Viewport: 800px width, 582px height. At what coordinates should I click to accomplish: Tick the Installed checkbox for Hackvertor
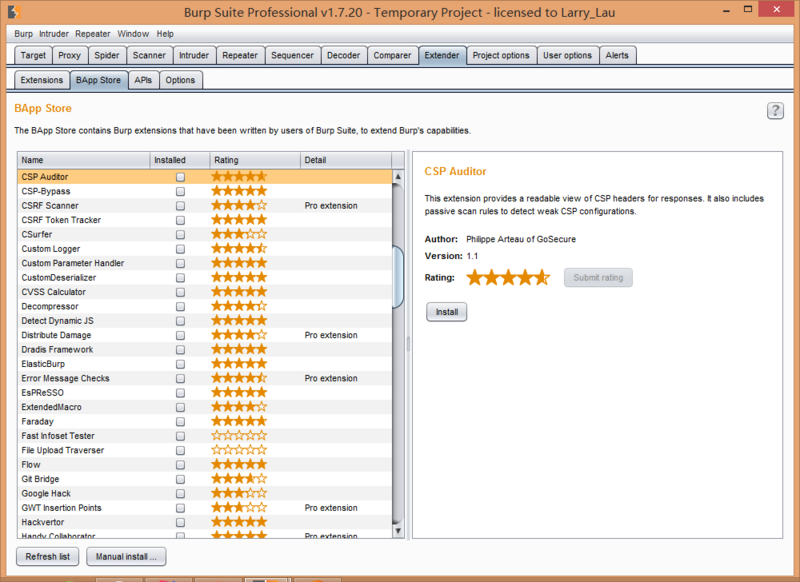tap(180, 522)
